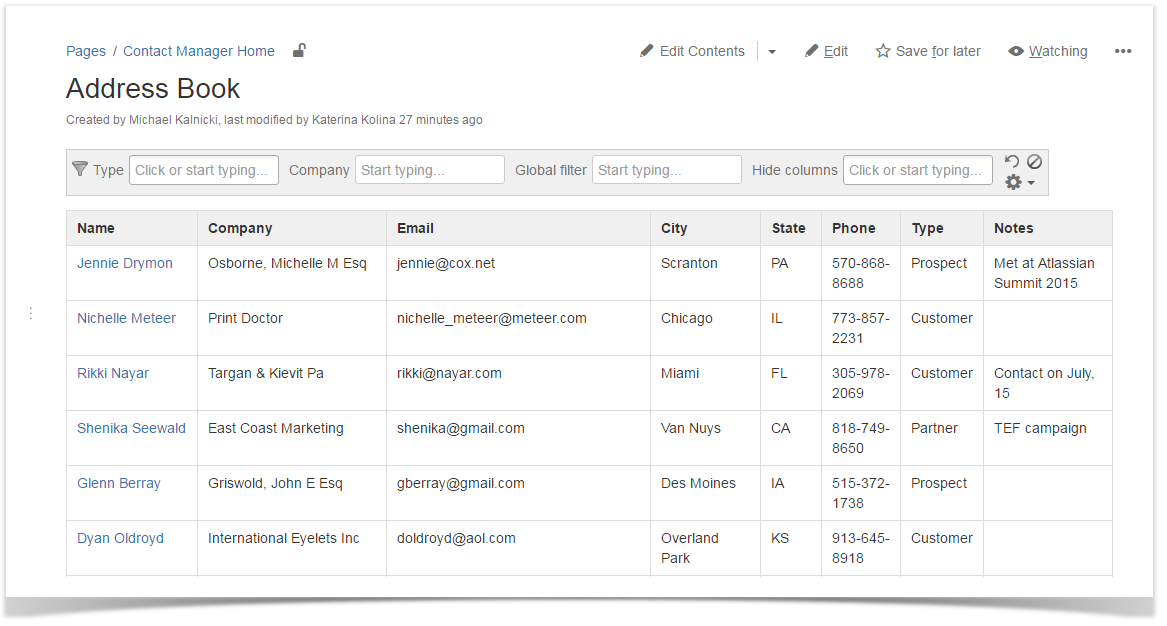The height and width of the screenshot is (626, 1167).
Task: Click the clear filters circle-slash icon
Action: [1035, 161]
